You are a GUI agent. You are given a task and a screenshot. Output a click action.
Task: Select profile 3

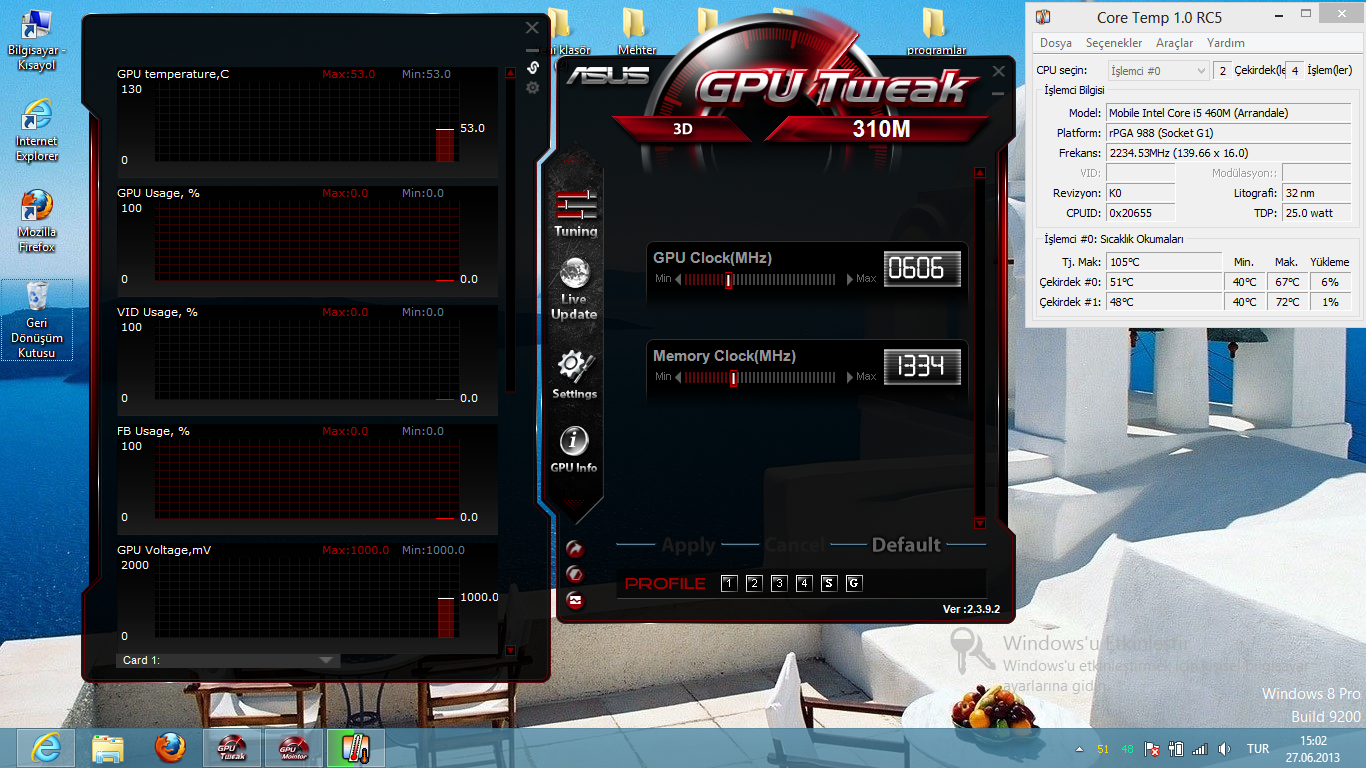(x=779, y=584)
